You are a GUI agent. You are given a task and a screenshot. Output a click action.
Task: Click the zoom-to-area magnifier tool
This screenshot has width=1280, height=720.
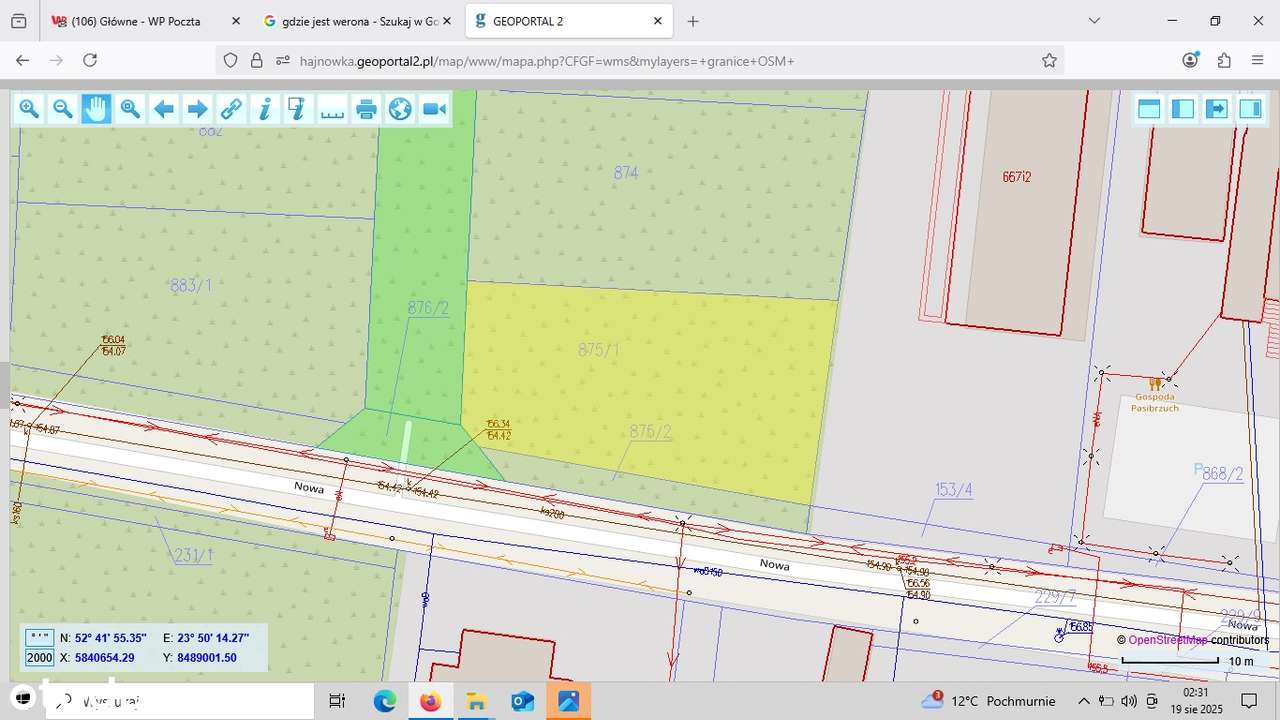130,109
